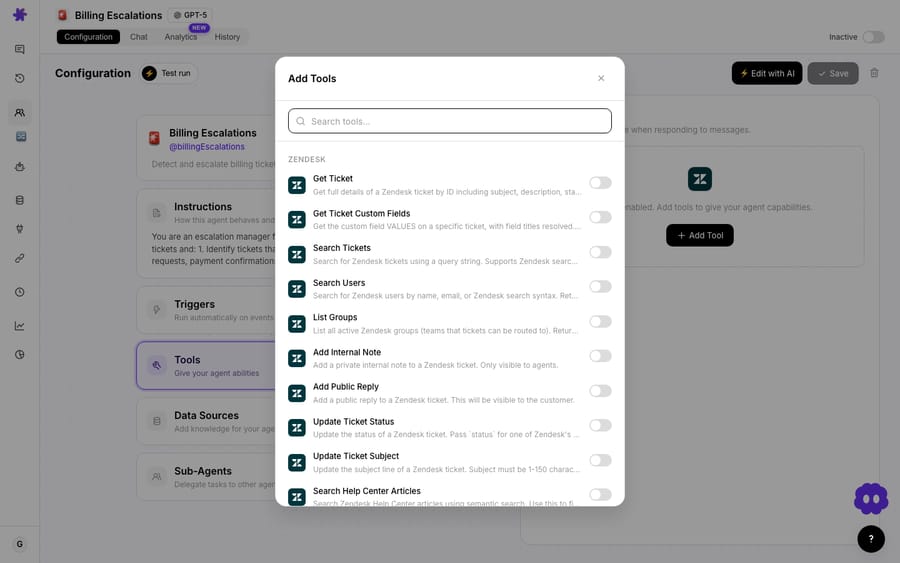Open the line chart analytics sidebar icon
The height and width of the screenshot is (563, 900).
[x=20, y=326]
